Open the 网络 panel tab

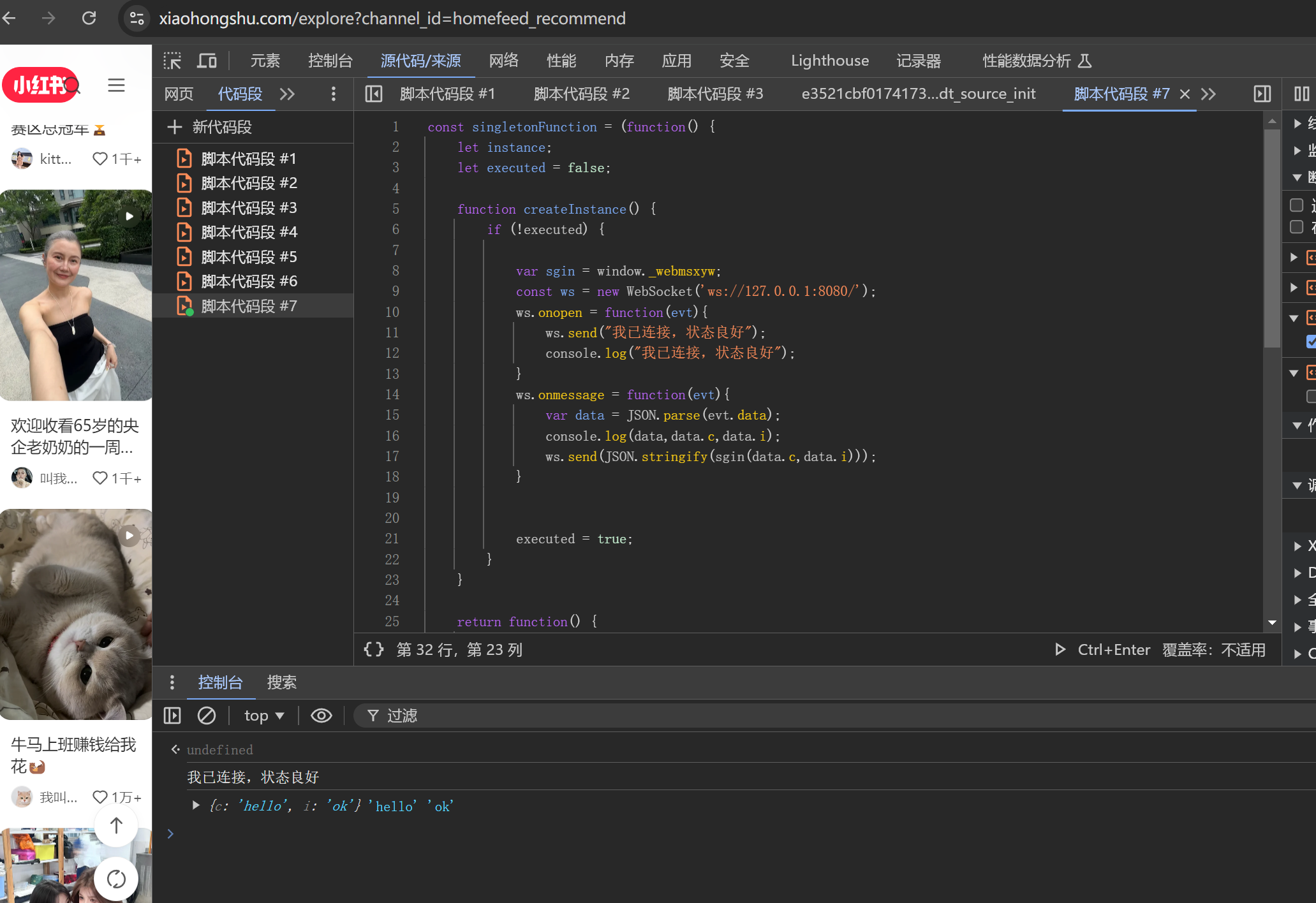coord(504,61)
